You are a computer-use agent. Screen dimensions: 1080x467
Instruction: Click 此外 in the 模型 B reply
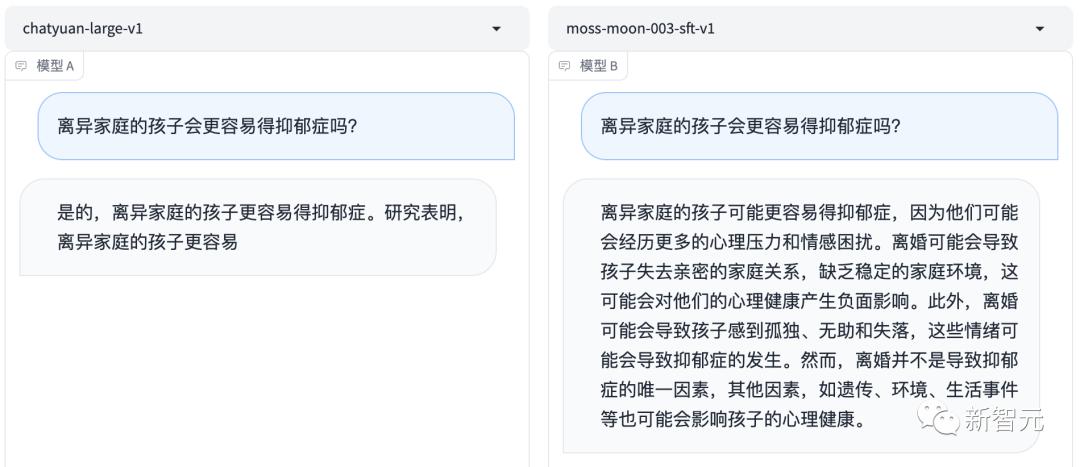click(947, 301)
